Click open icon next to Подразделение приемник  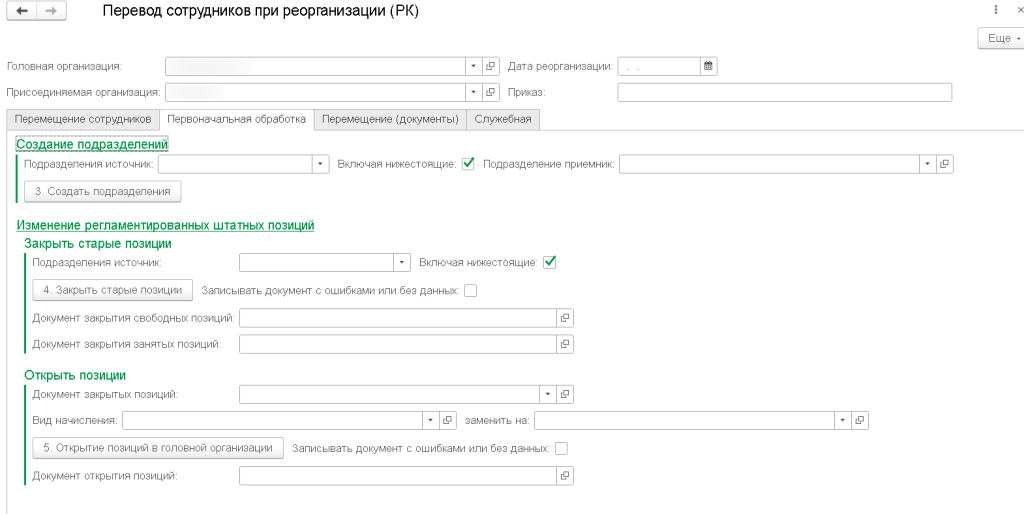click(944, 164)
